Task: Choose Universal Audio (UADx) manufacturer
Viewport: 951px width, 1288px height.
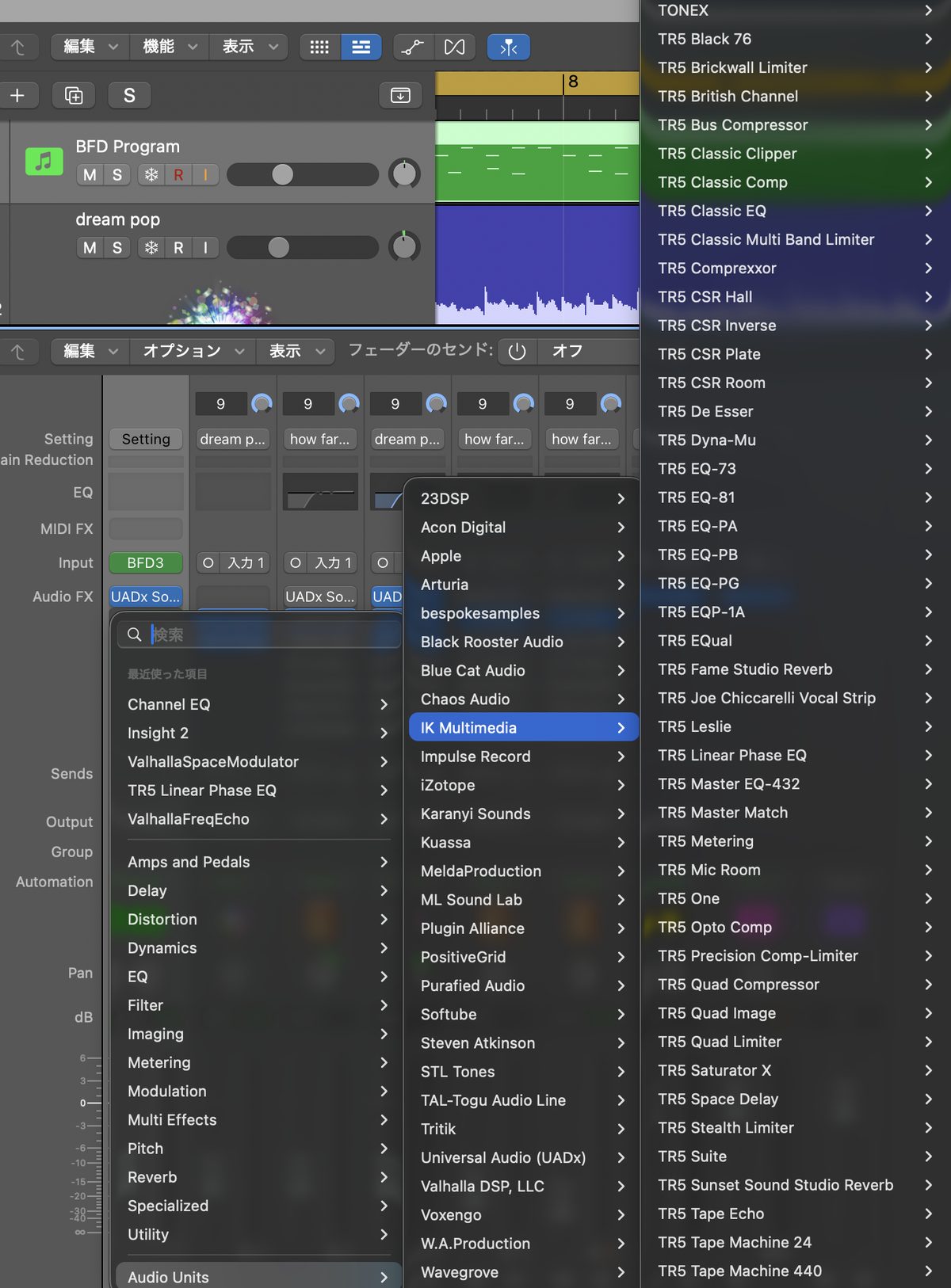Action: [523, 1158]
